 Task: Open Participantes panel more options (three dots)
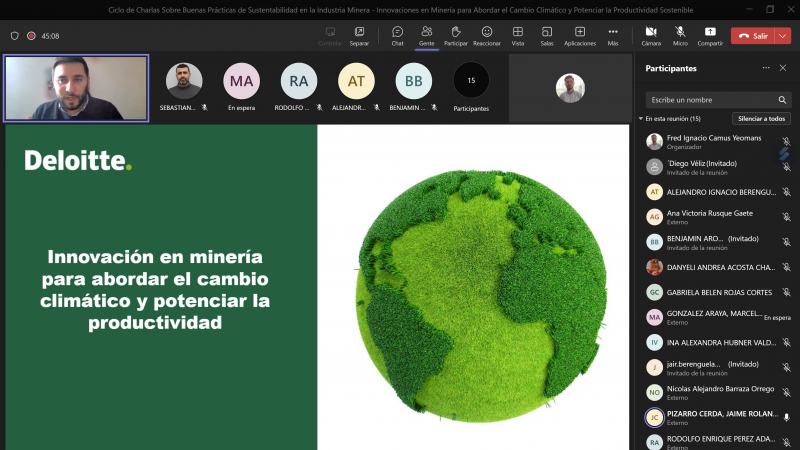[766, 68]
